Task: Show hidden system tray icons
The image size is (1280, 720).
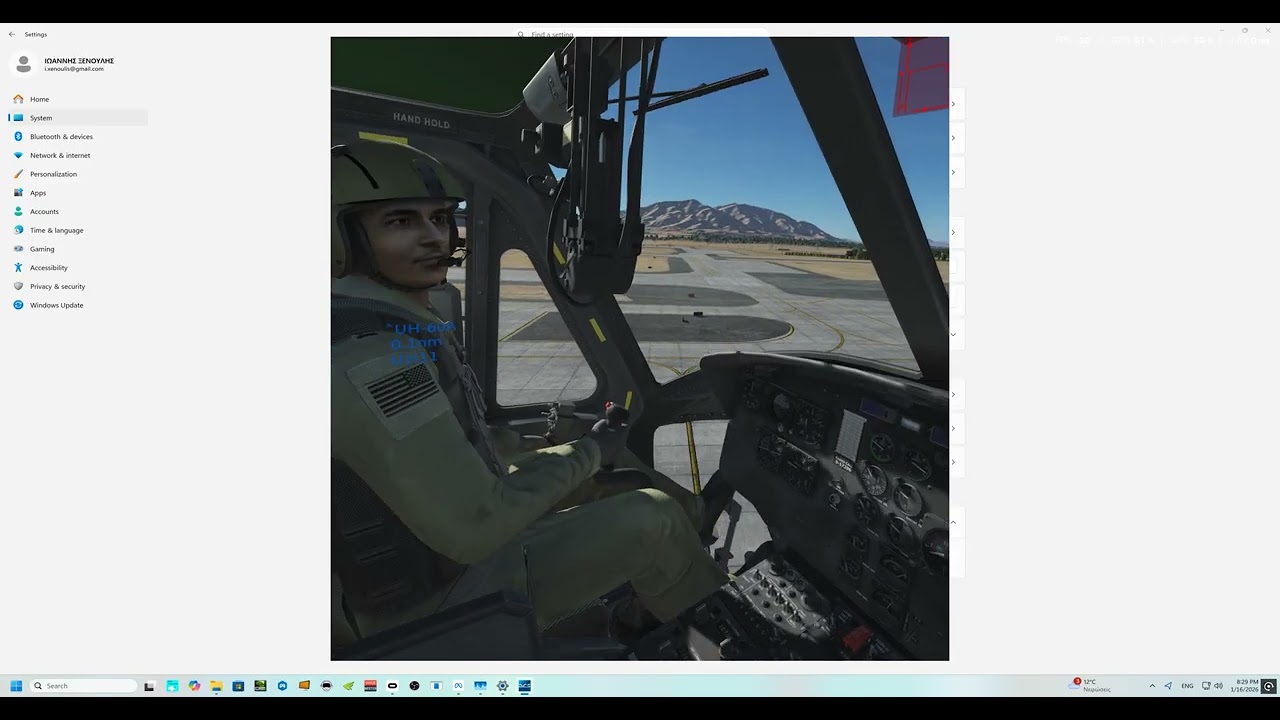Action: [x=1152, y=686]
